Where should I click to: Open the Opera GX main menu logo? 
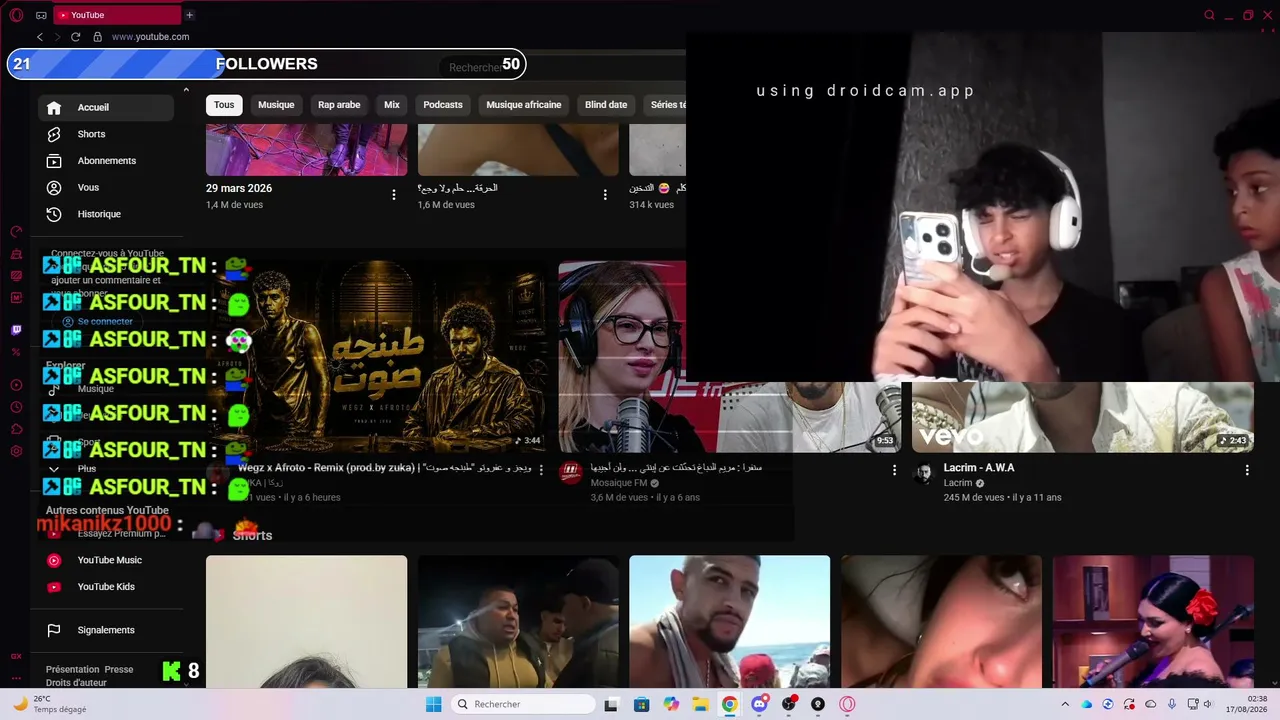pyautogui.click(x=16, y=15)
